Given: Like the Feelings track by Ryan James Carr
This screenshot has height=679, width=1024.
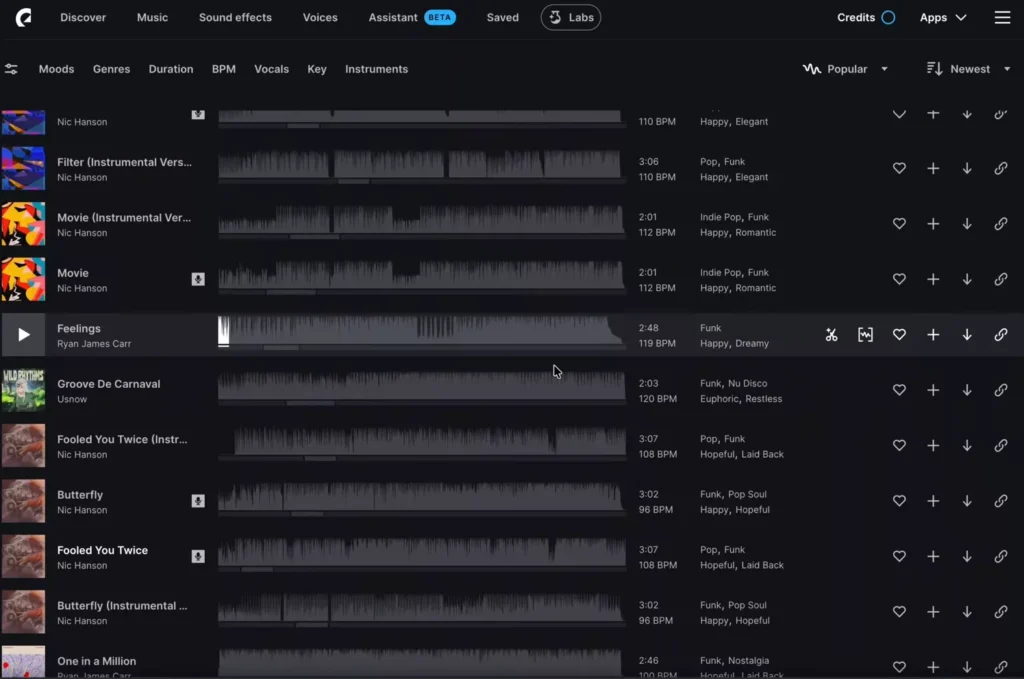Looking at the screenshot, I should pyautogui.click(x=899, y=335).
